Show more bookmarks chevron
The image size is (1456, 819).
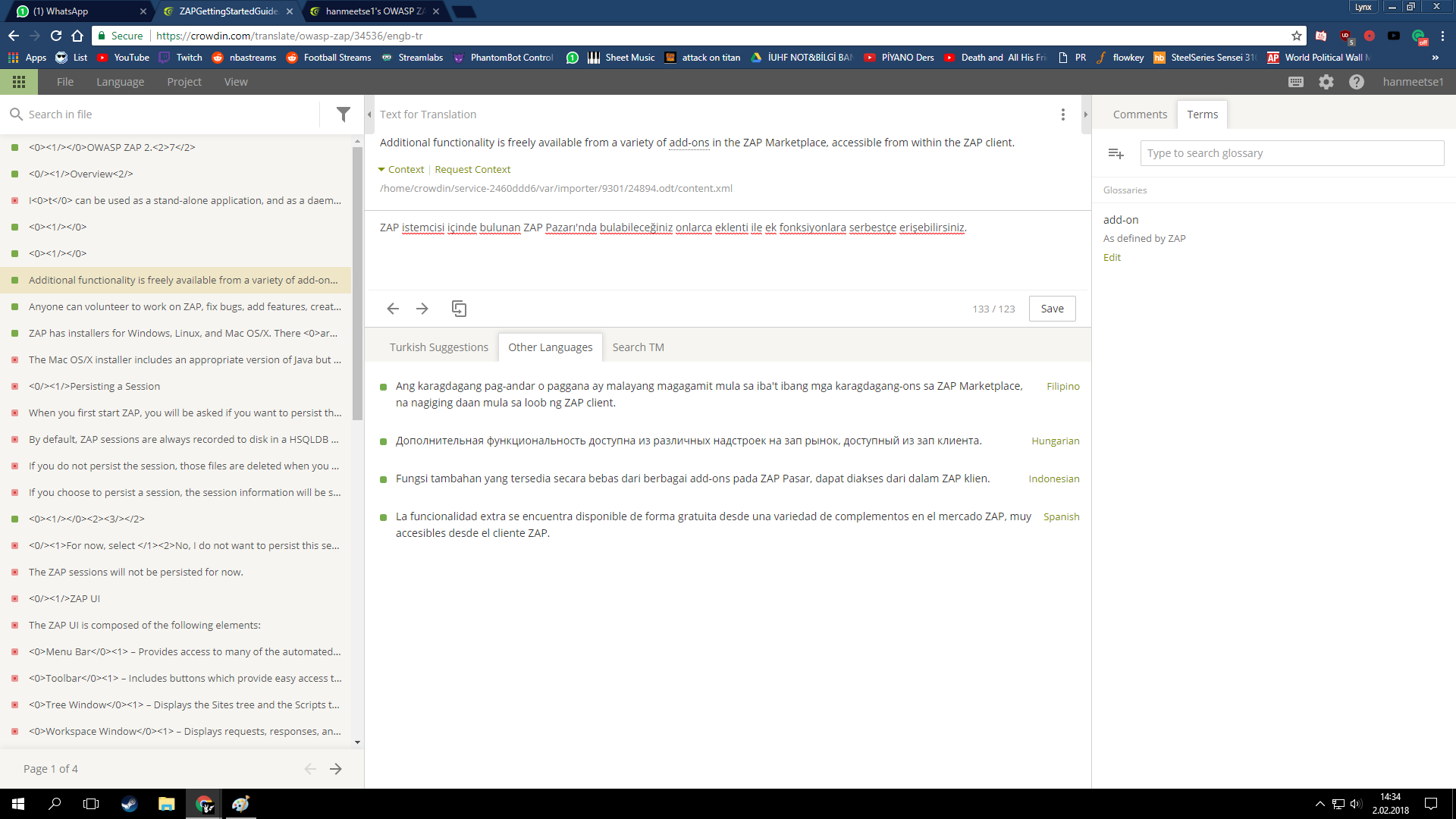[1436, 58]
